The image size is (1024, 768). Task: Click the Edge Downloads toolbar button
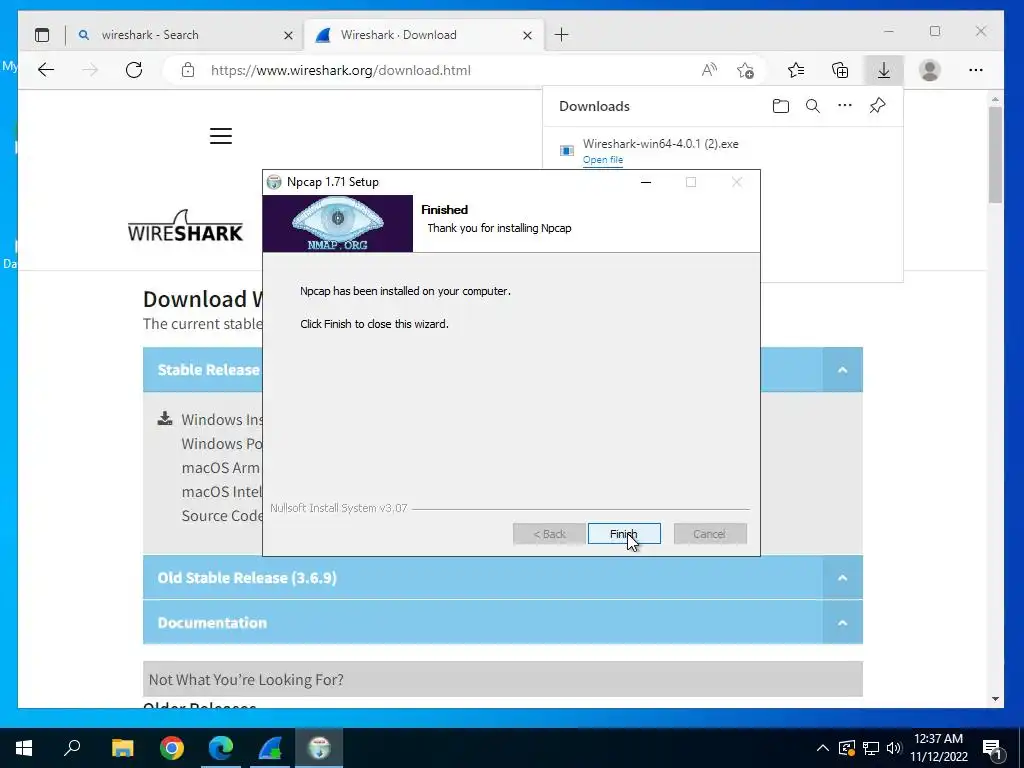pyautogui.click(x=884, y=70)
